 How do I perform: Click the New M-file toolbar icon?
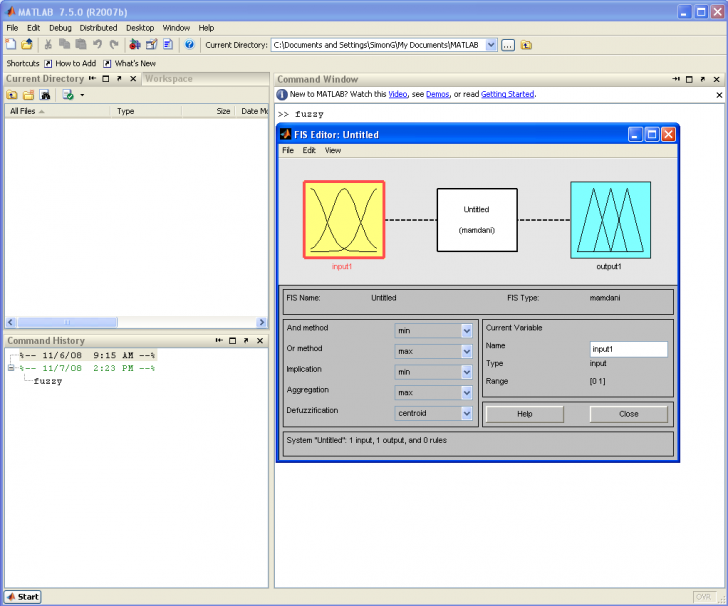[x=11, y=45]
